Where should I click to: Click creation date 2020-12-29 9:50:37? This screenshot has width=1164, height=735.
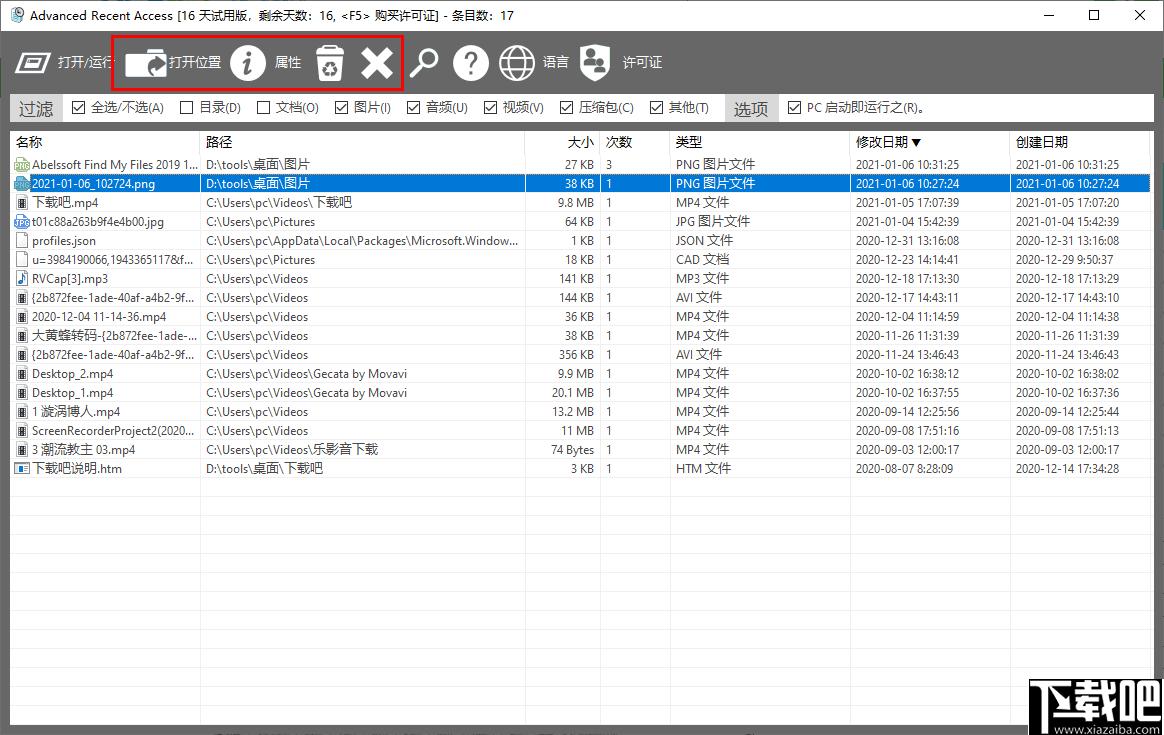(1065, 260)
